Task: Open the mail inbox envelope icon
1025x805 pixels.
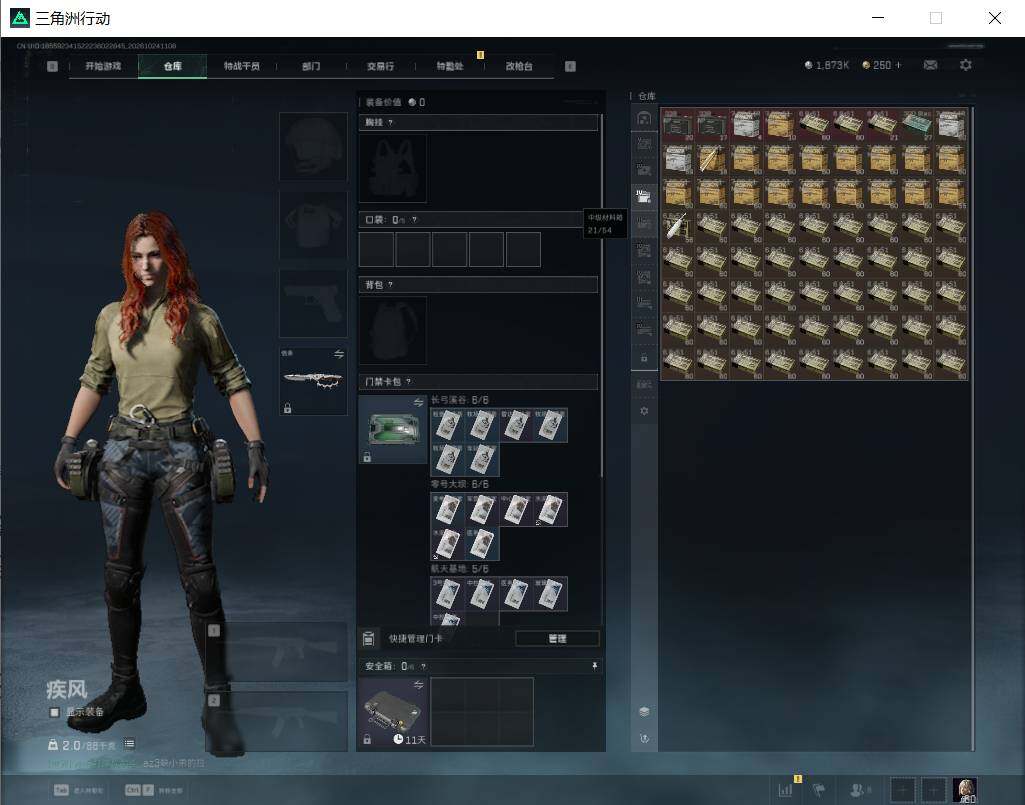Action: (930, 65)
